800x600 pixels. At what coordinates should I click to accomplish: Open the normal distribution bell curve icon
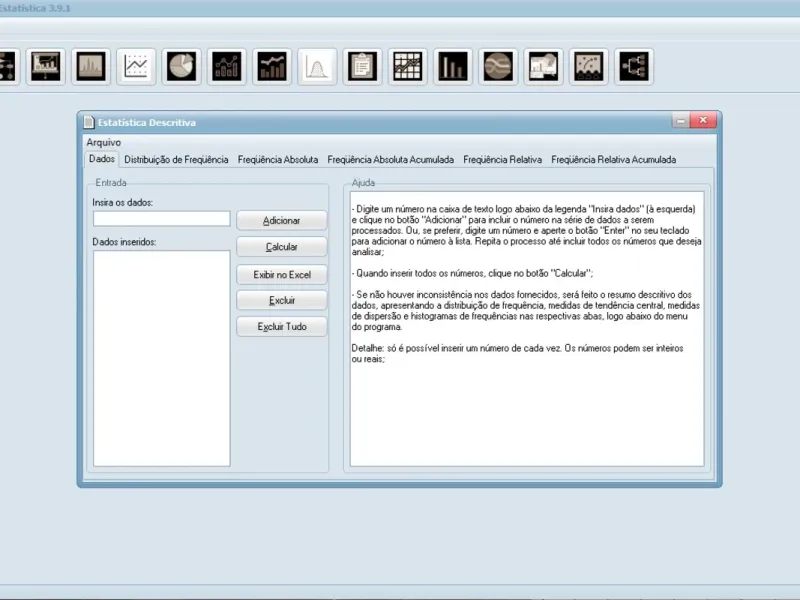pos(317,66)
